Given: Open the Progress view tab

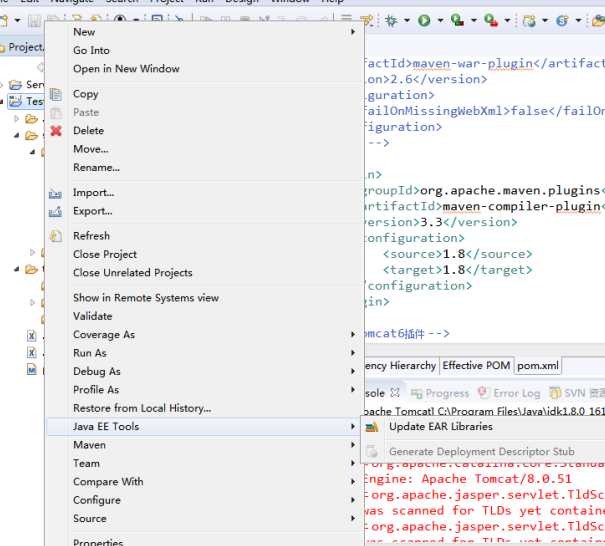Looking at the screenshot, I should 440,393.
